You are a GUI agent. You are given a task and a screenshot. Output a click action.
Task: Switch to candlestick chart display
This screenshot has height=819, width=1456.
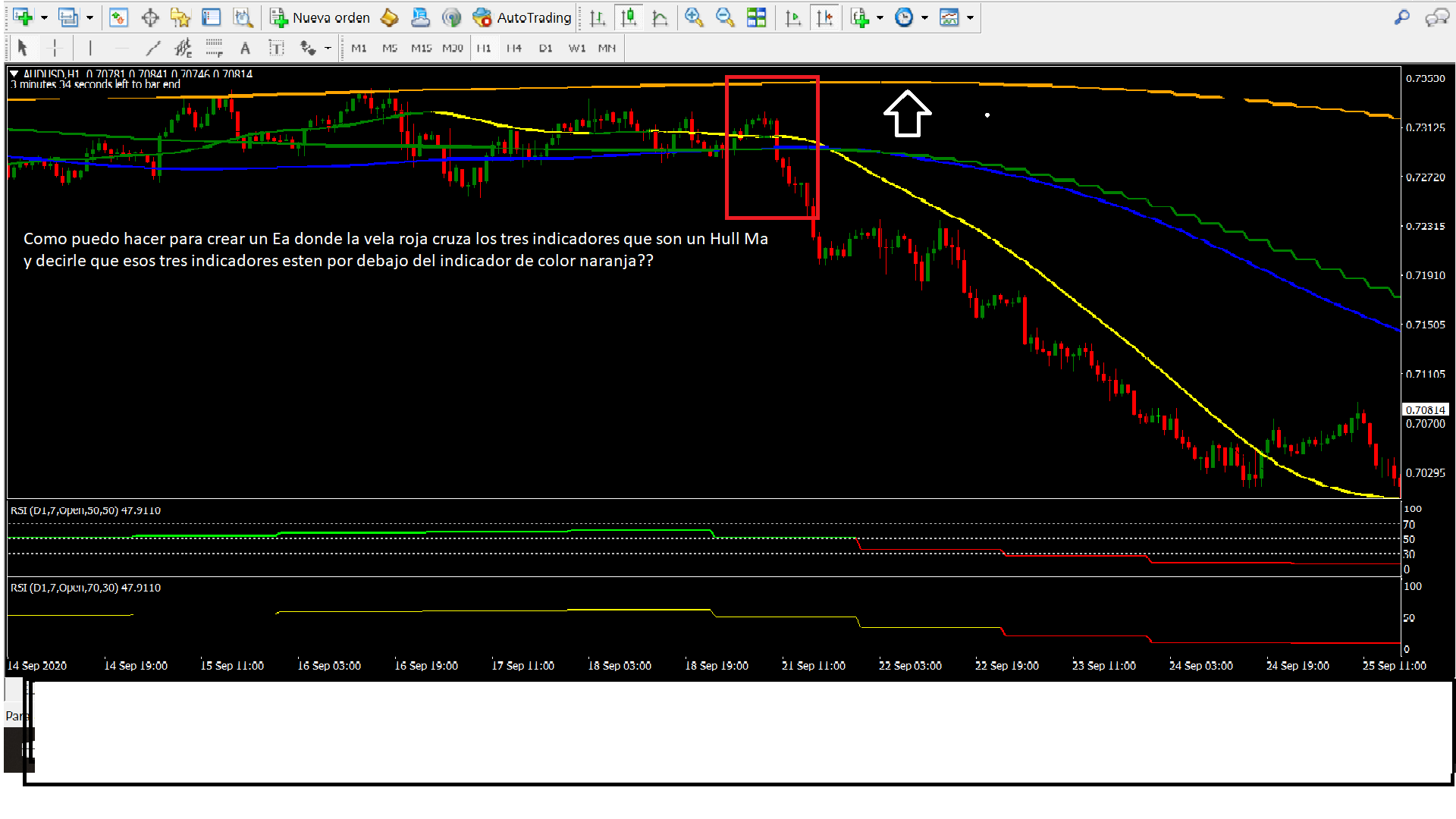pyautogui.click(x=629, y=17)
